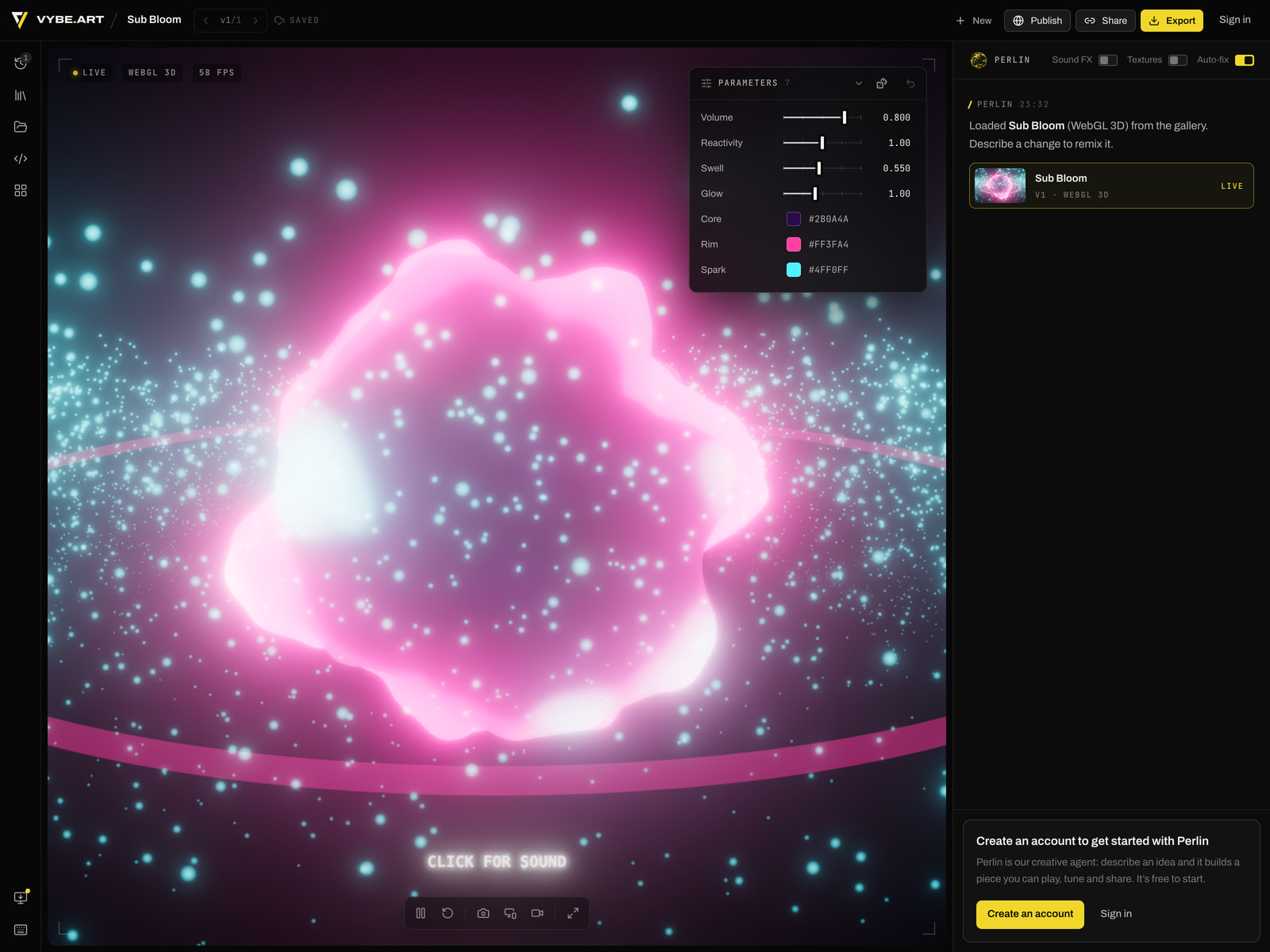This screenshot has width=1270, height=952.
Task: Start video recording with camcorder icon
Action: coord(537,913)
